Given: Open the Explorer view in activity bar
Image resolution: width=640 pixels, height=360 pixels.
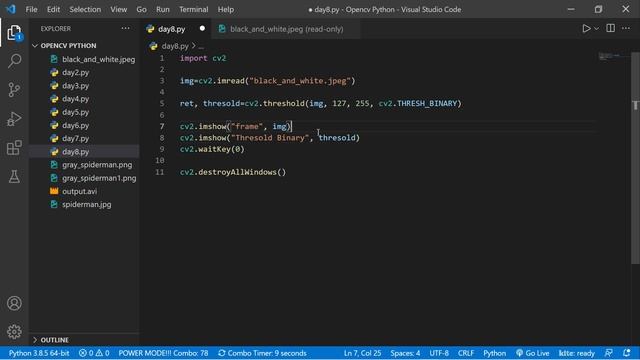Looking at the screenshot, I should pyautogui.click(x=14, y=33).
